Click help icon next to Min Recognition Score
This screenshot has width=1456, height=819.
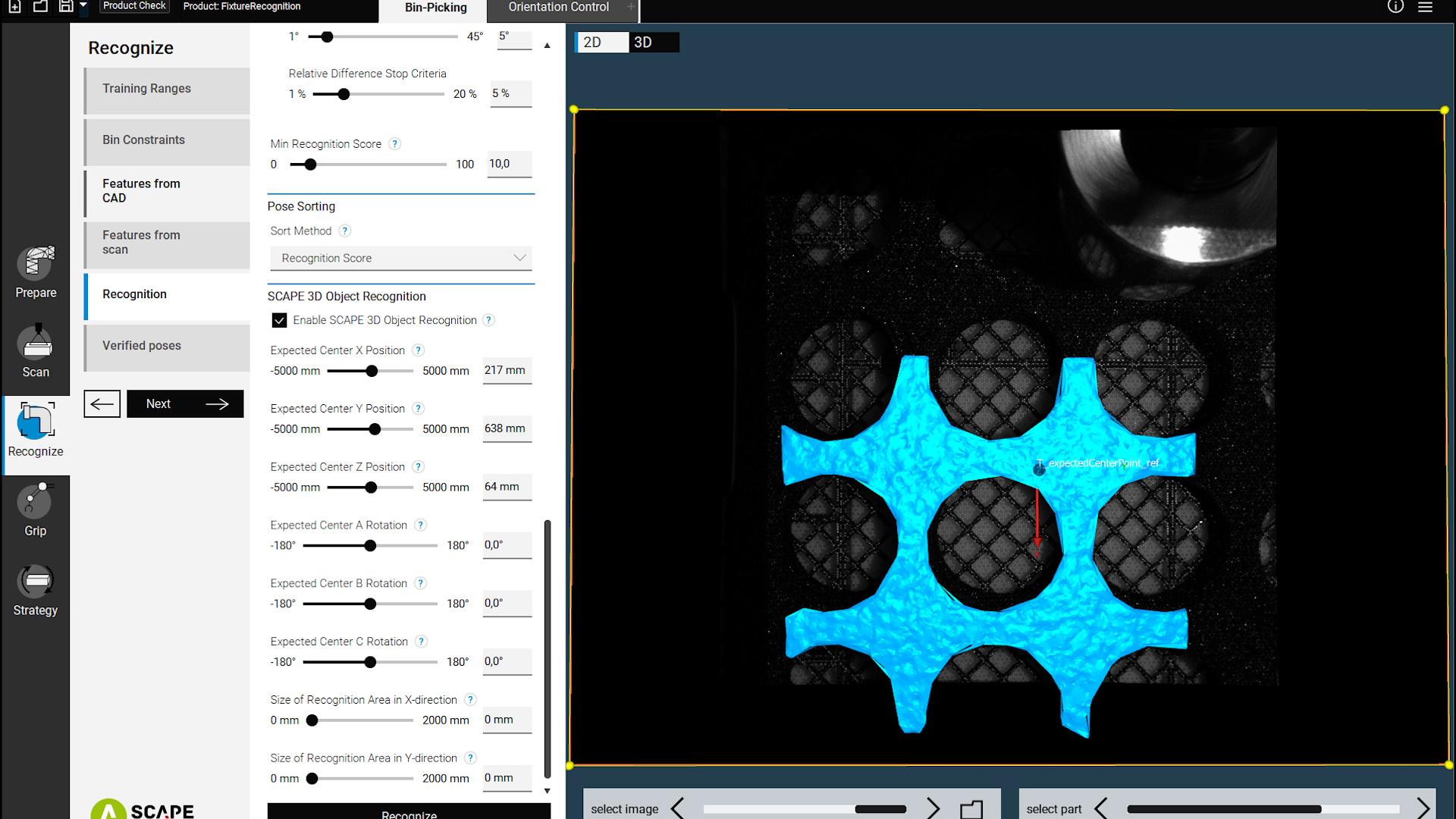point(394,144)
